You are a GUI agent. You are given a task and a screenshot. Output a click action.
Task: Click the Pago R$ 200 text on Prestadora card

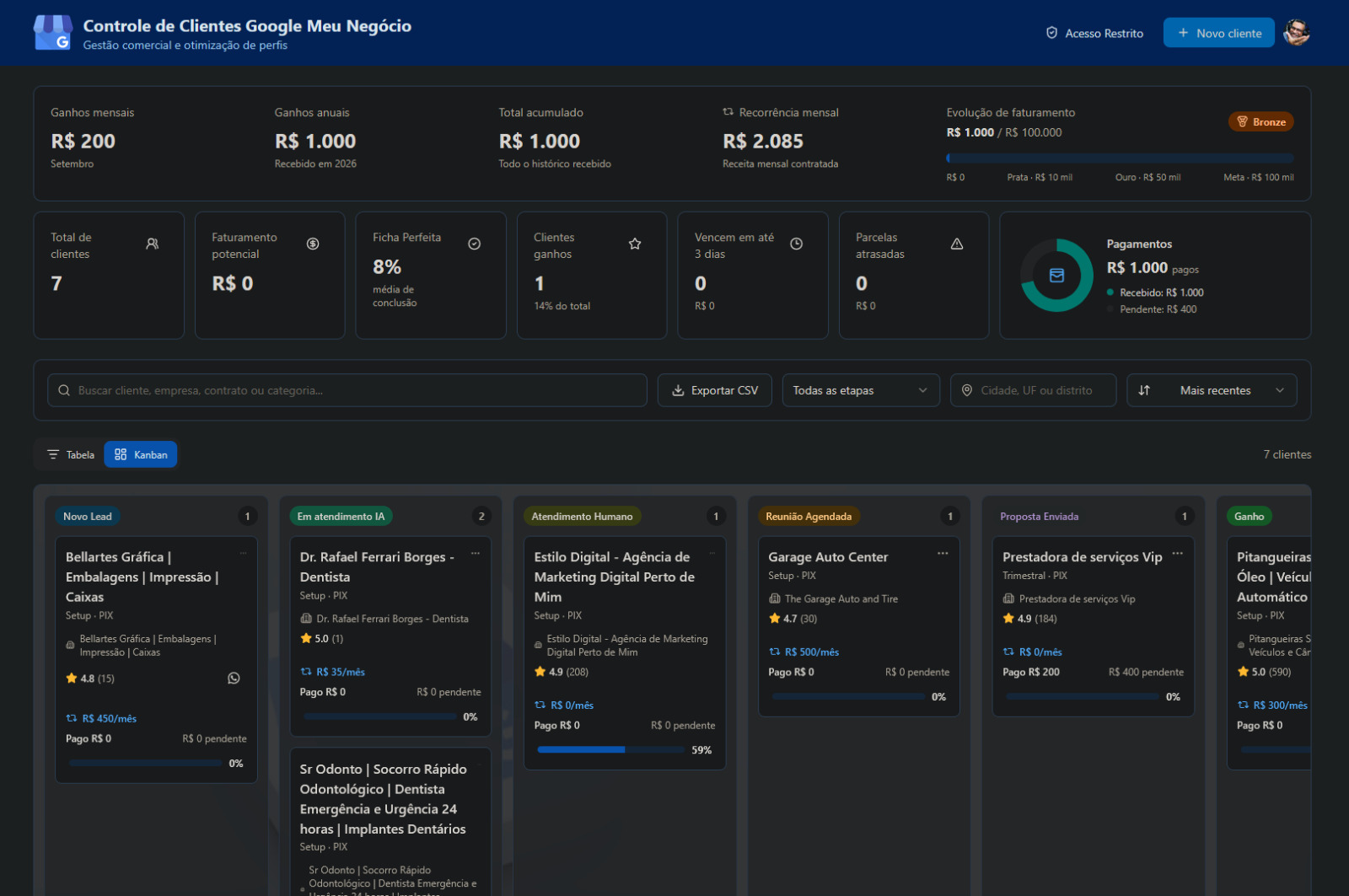pyautogui.click(x=1031, y=672)
